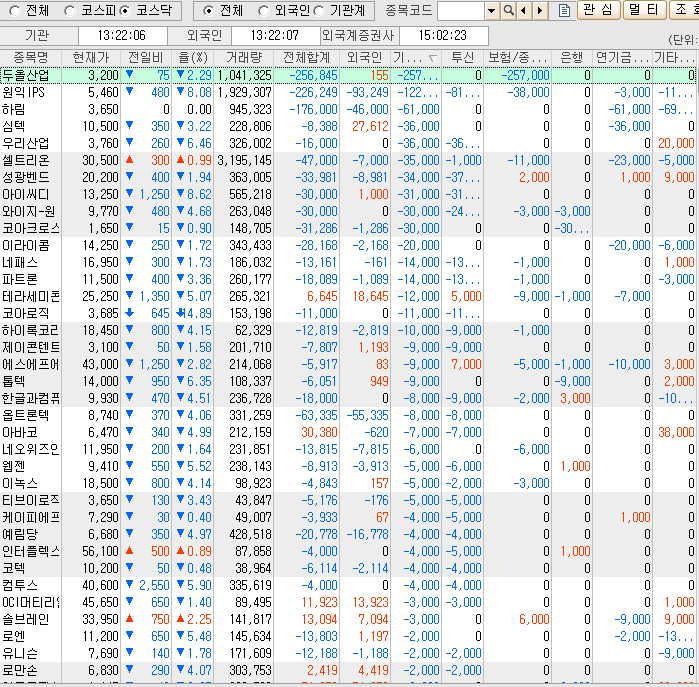This screenshot has width=699, height=687.
Task: Click the magnifier stock search icon
Action: click(x=508, y=11)
